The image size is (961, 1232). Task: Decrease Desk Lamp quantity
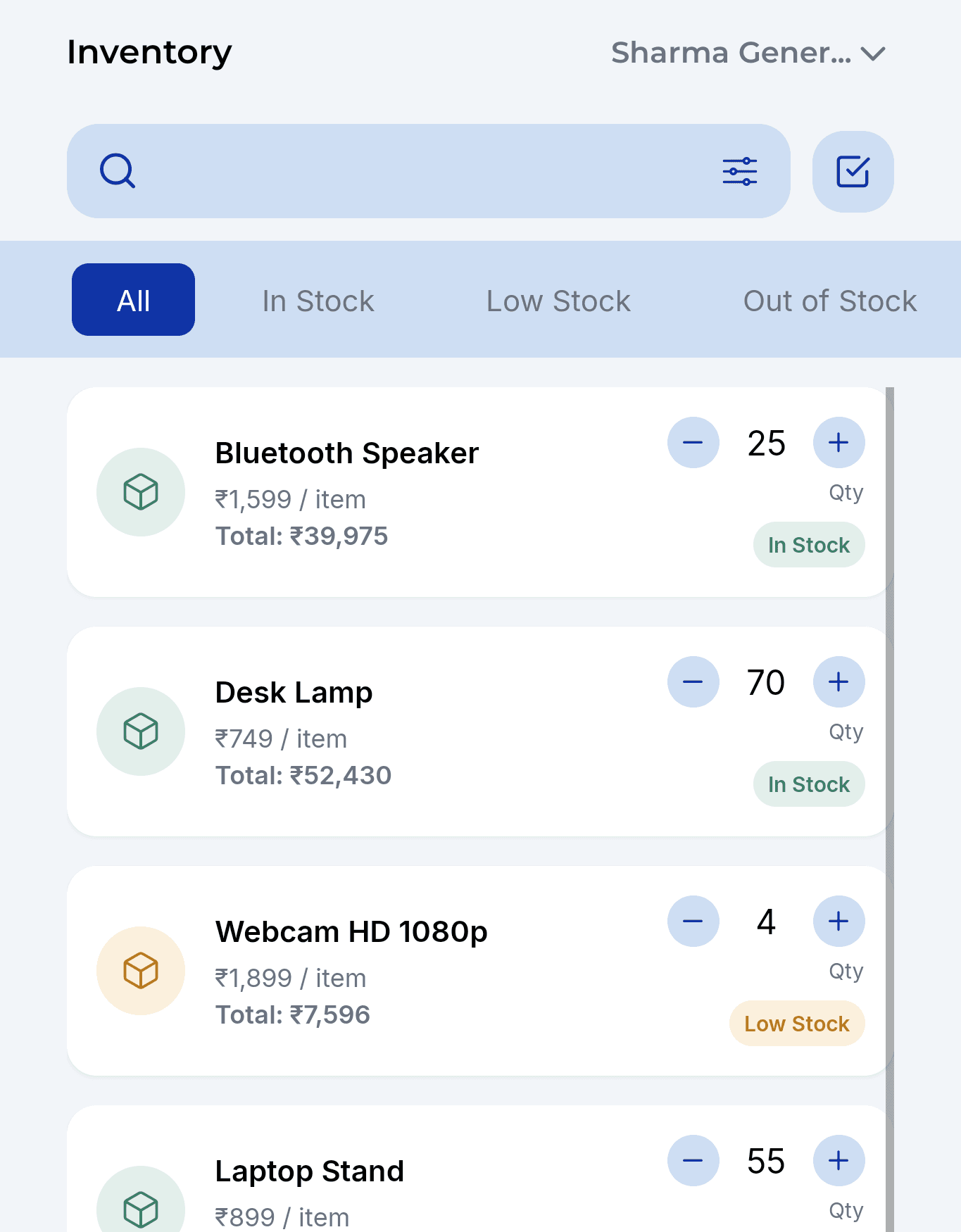[x=693, y=682]
